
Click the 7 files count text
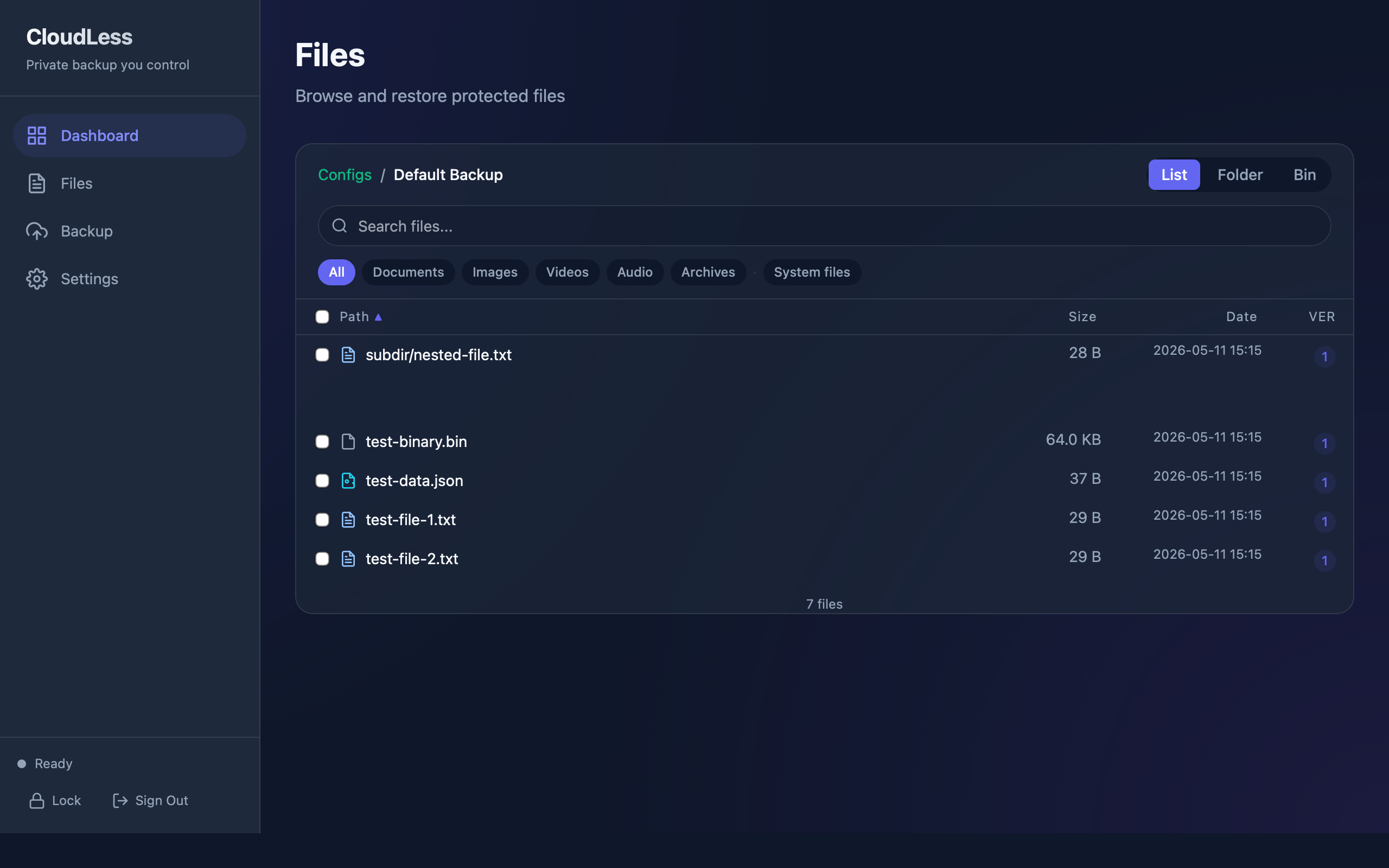pos(824,604)
